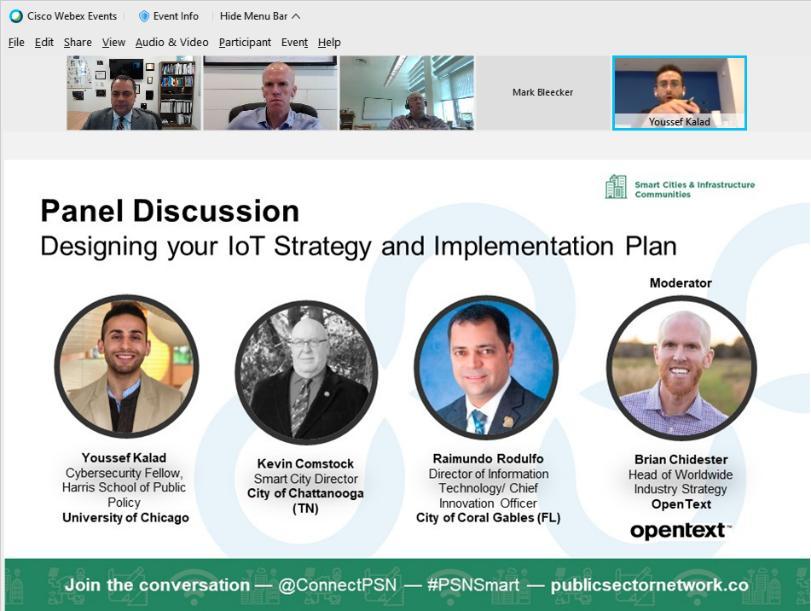The width and height of the screenshot is (811, 611).
Task: Click the opentext logo
Action: pos(681,530)
